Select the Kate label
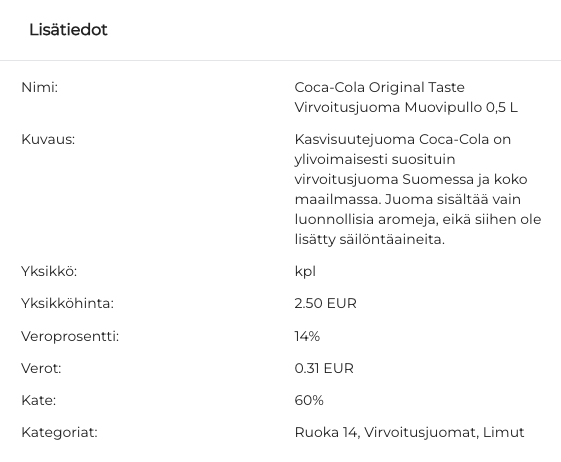Screen dimensions: 561x462 [x=39, y=400]
